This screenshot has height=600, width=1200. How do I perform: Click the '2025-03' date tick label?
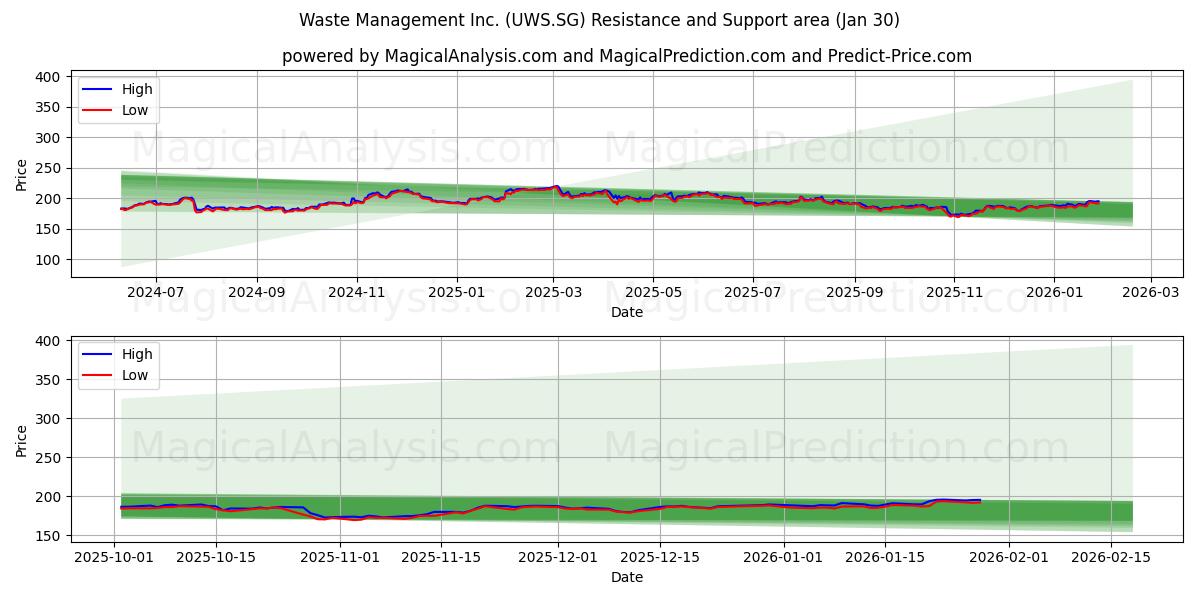coord(554,293)
